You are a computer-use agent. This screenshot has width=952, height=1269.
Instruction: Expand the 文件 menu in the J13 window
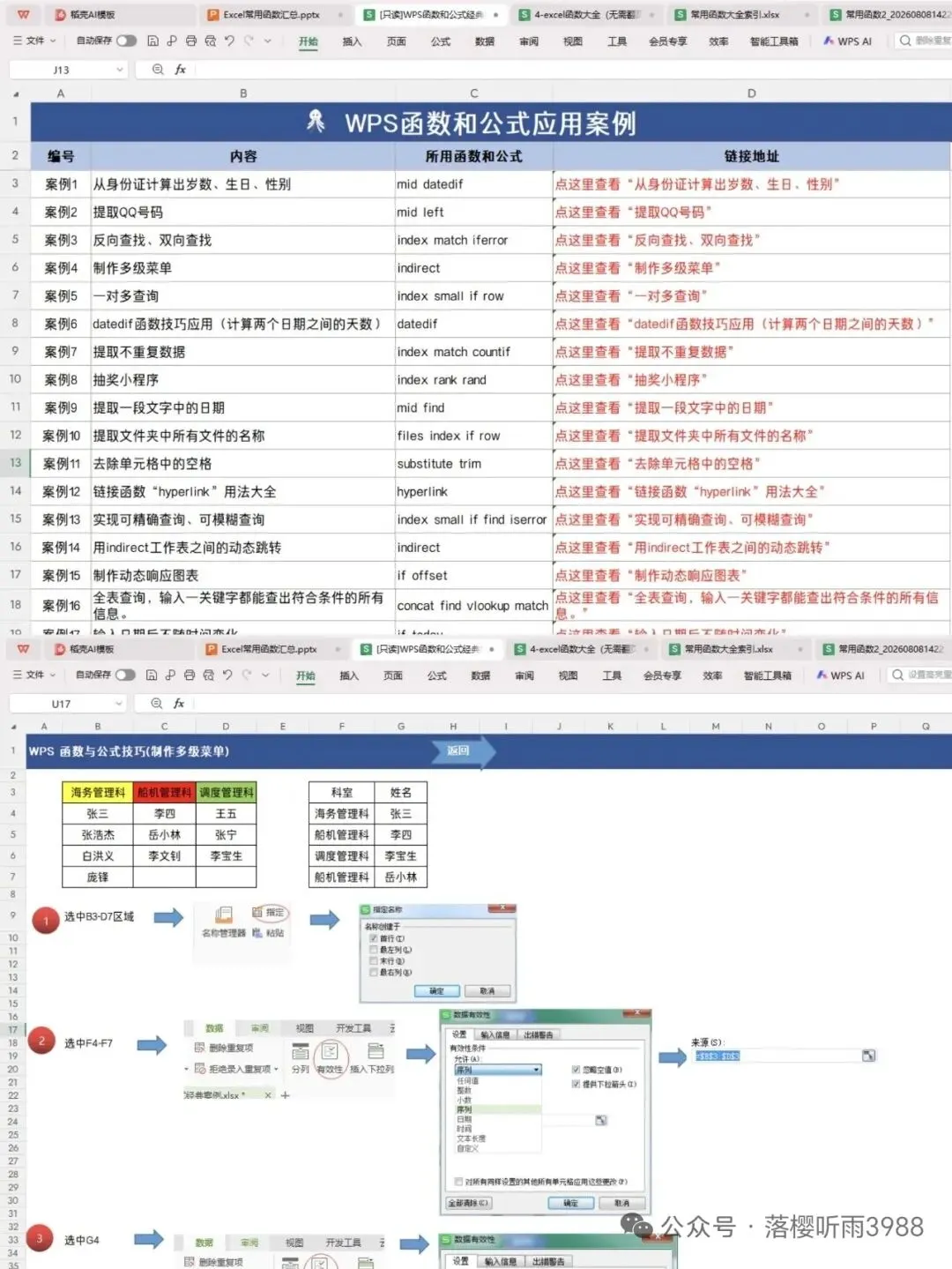click(x=34, y=41)
